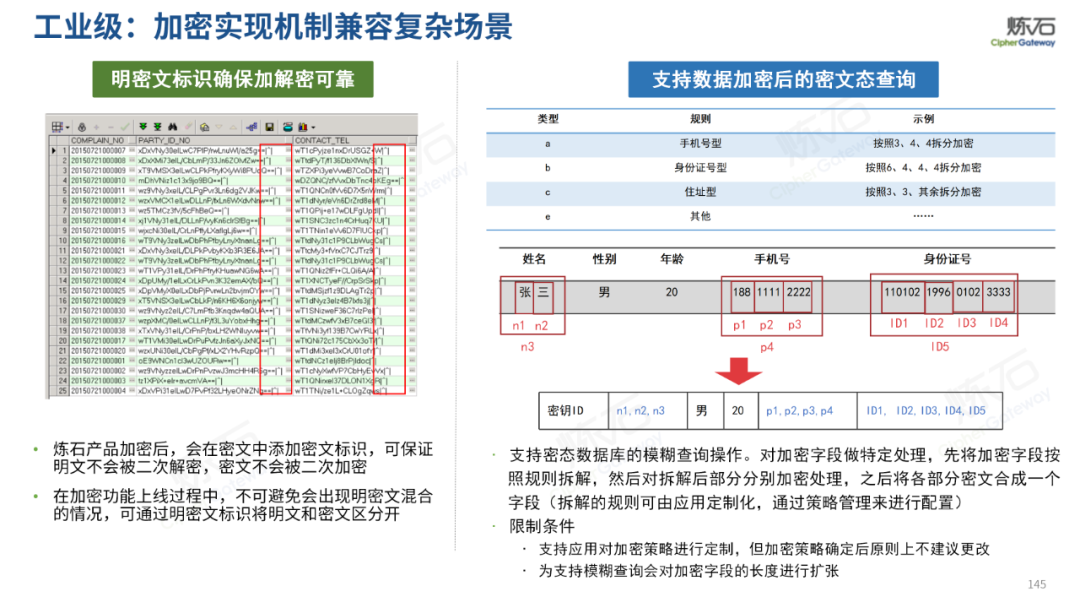The height and width of the screenshot is (608, 1080).
Task: Click the ellipsis button in cell 20150721000010
Action: 132,180
